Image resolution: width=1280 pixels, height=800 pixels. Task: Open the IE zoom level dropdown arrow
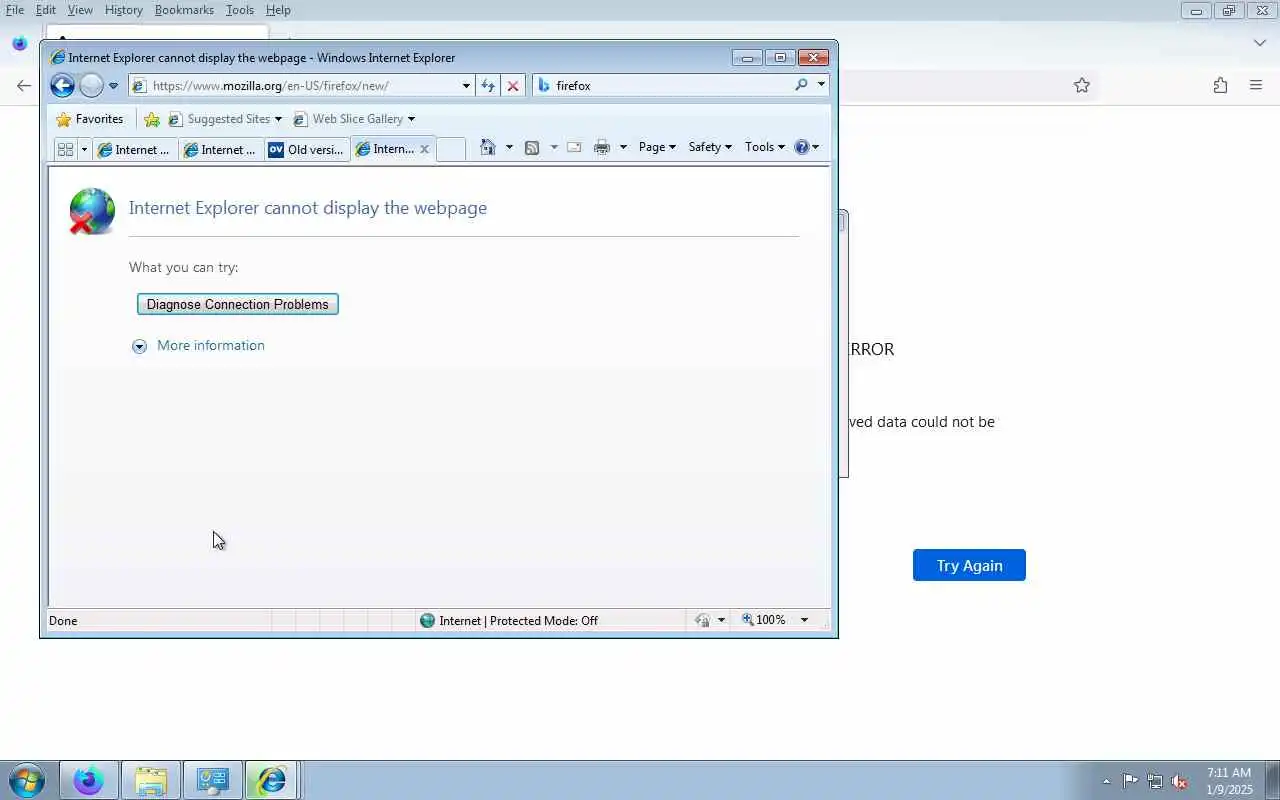click(804, 621)
